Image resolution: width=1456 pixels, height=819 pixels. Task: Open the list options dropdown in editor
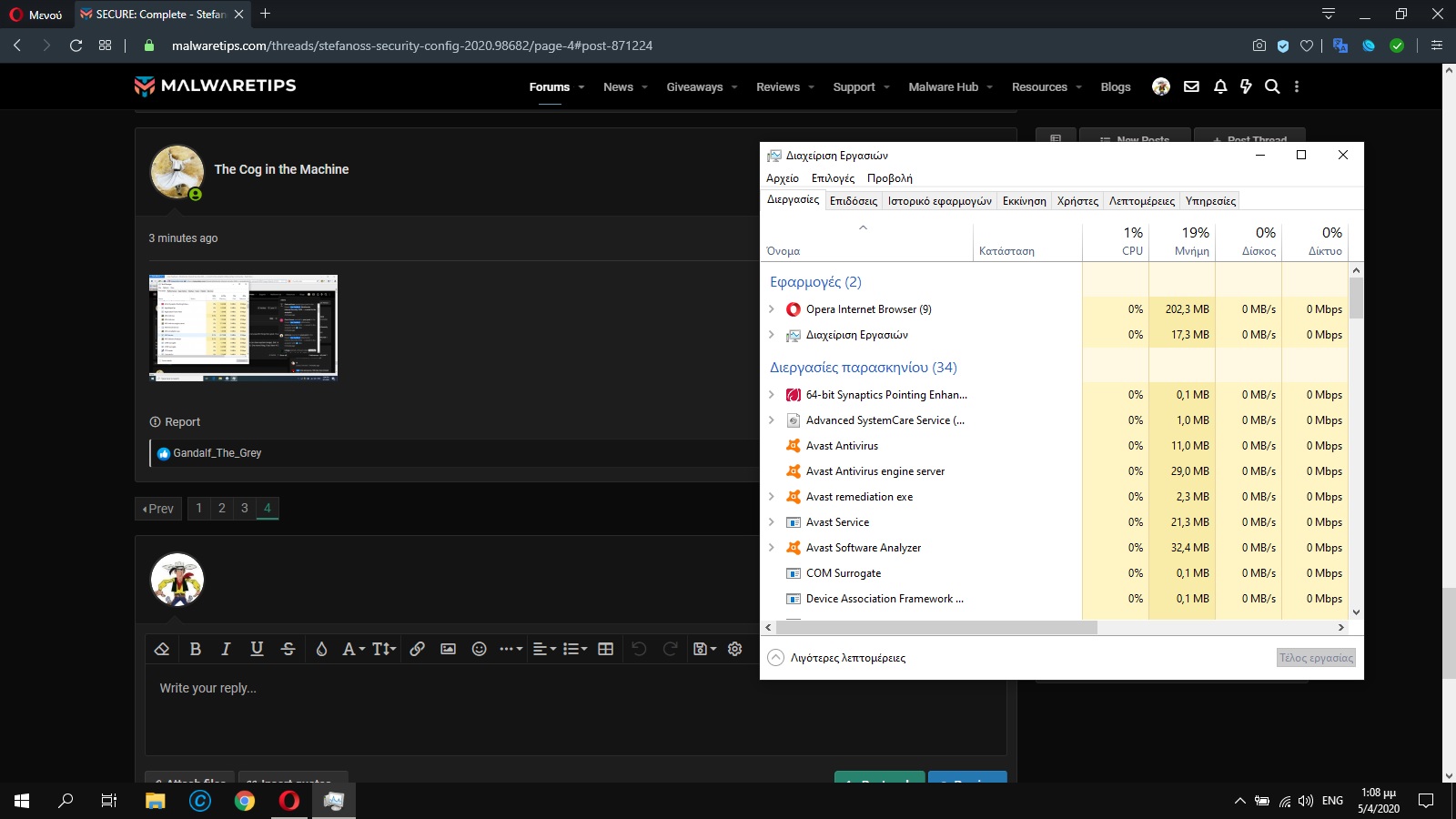pos(575,649)
